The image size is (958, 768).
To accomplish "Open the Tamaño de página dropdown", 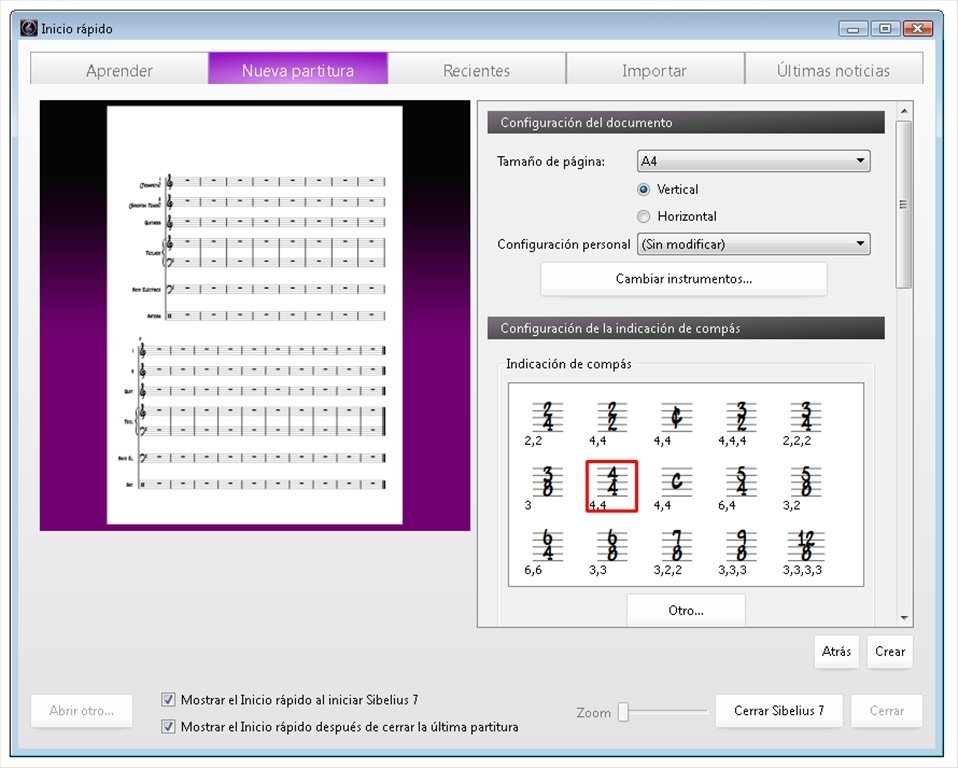I will [x=753, y=161].
